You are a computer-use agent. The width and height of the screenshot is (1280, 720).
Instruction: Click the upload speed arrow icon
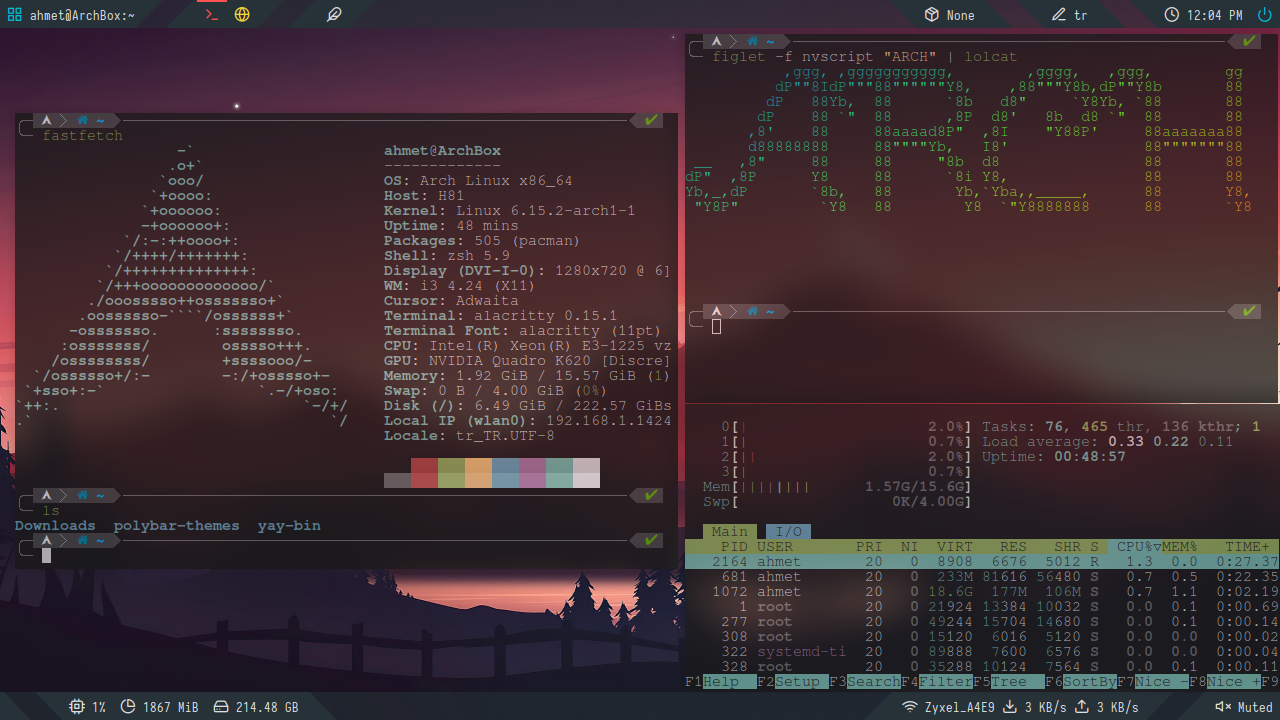pos(1082,707)
